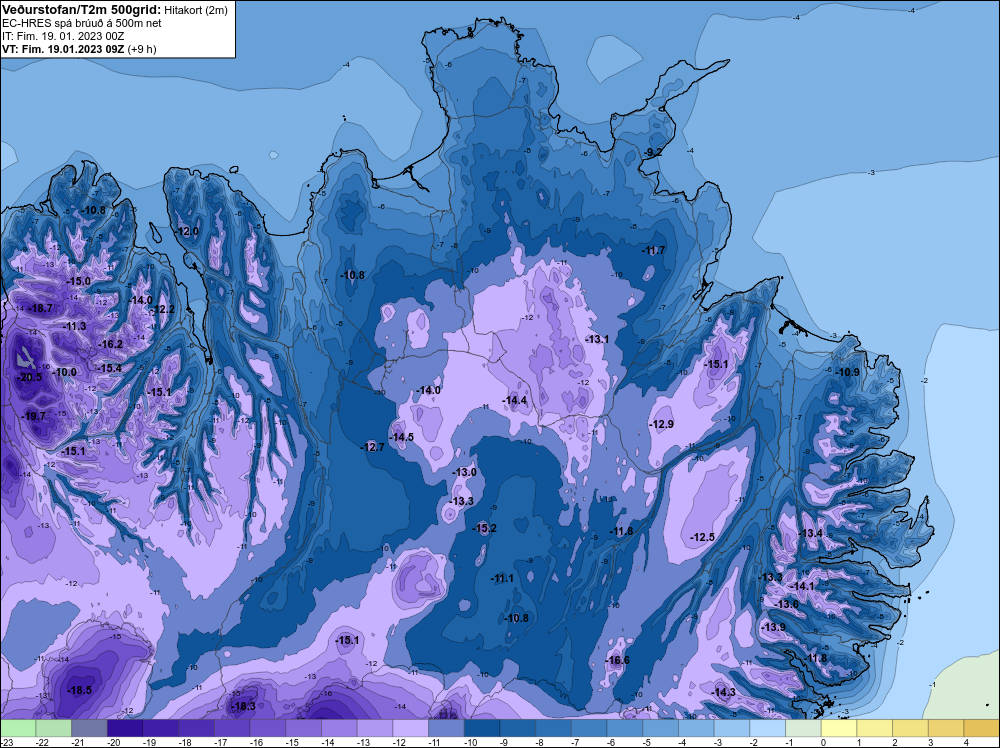
Task: Click the -18.7 temperature label
Action: (x=40, y=308)
